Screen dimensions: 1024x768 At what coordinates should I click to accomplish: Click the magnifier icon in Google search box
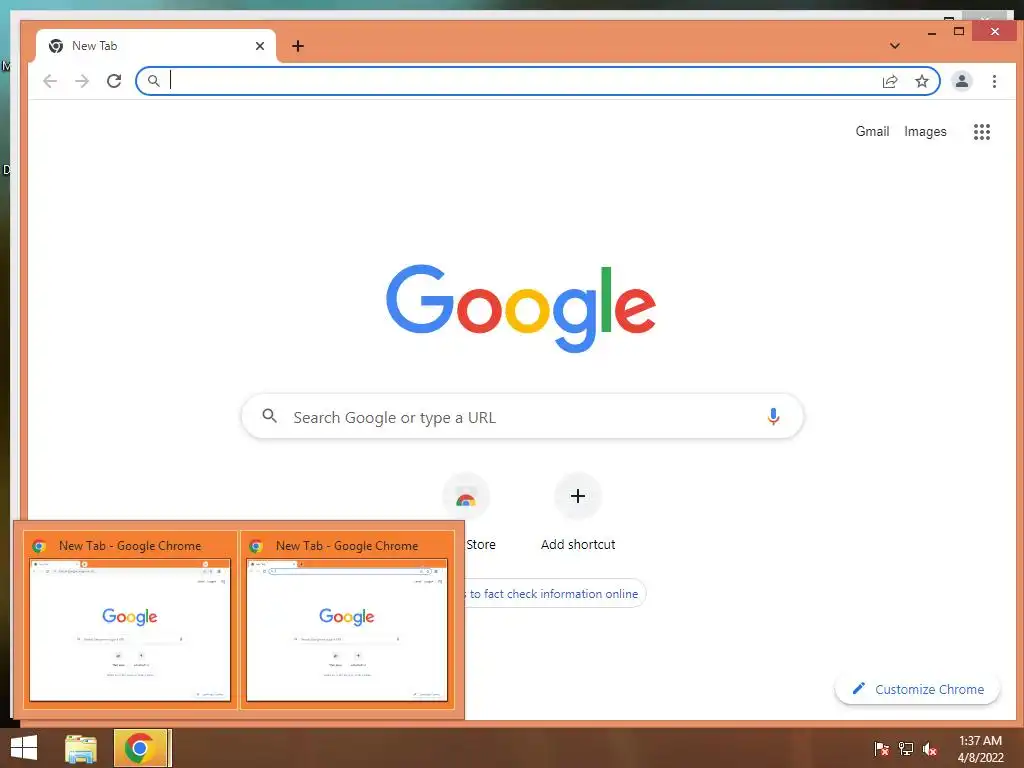tap(269, 415)
